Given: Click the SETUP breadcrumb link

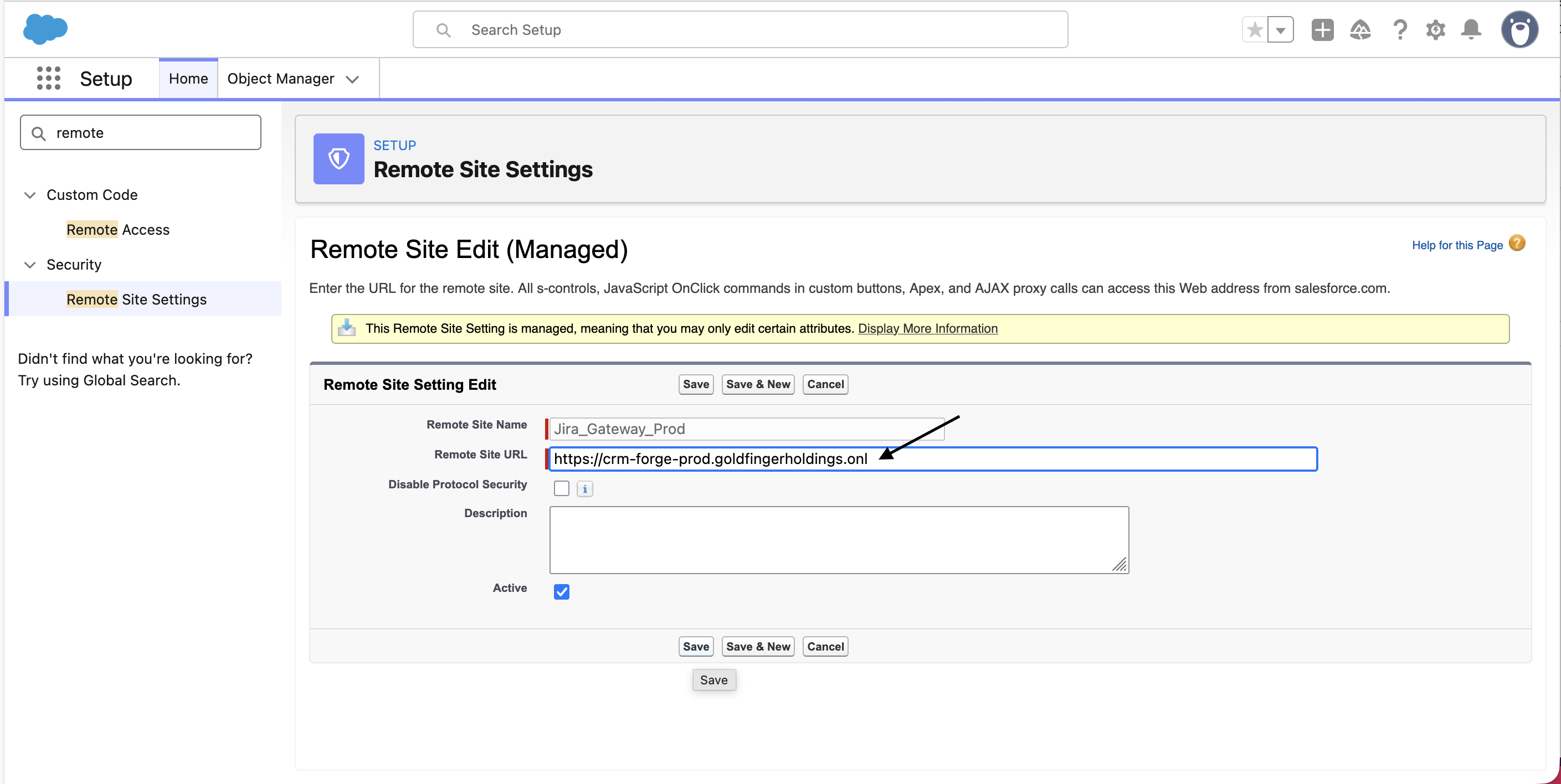Looking at the screenshot, I should (x=394, y=146).
